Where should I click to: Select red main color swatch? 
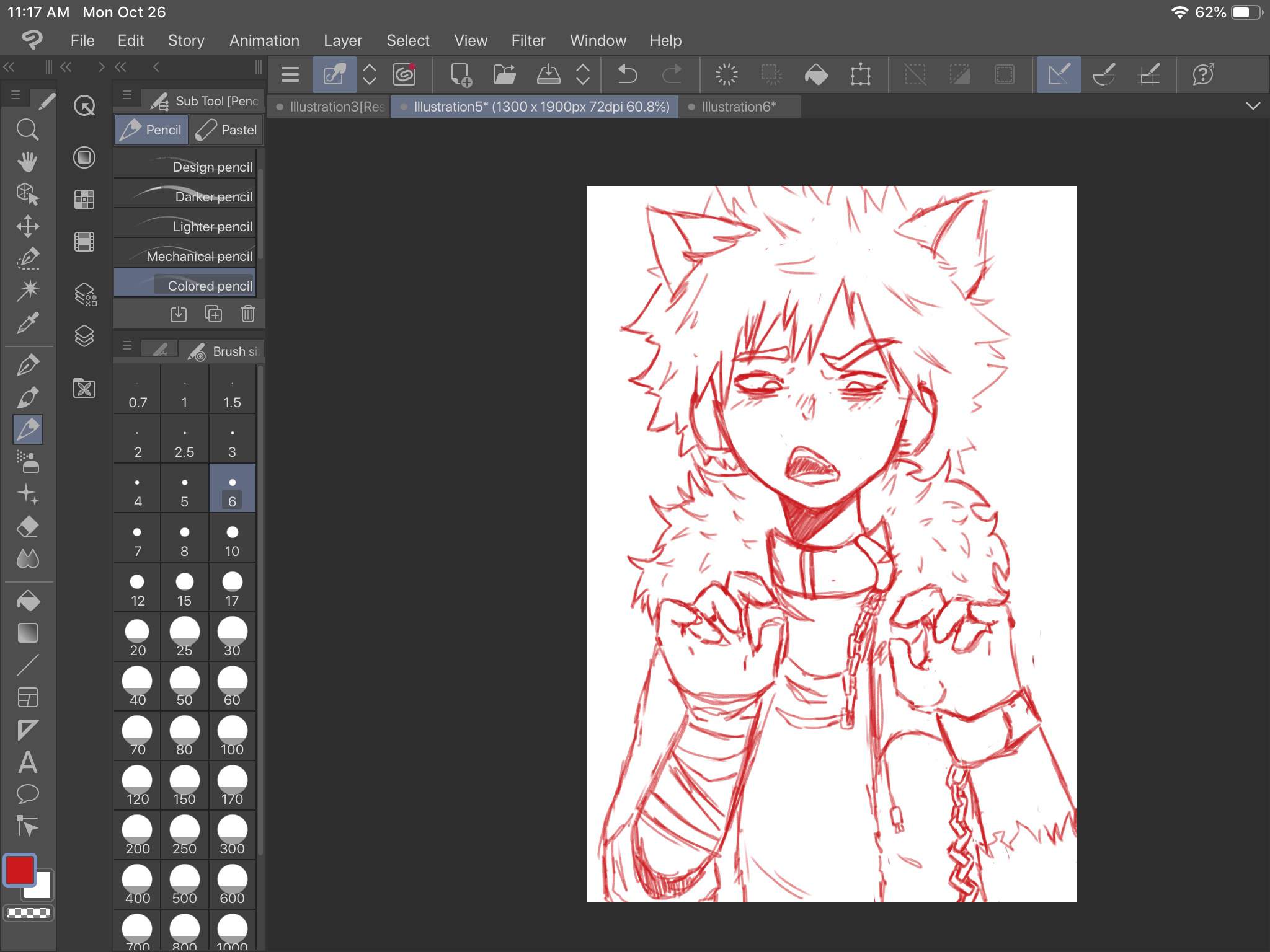pyautogui.click(x=20, y=870)
